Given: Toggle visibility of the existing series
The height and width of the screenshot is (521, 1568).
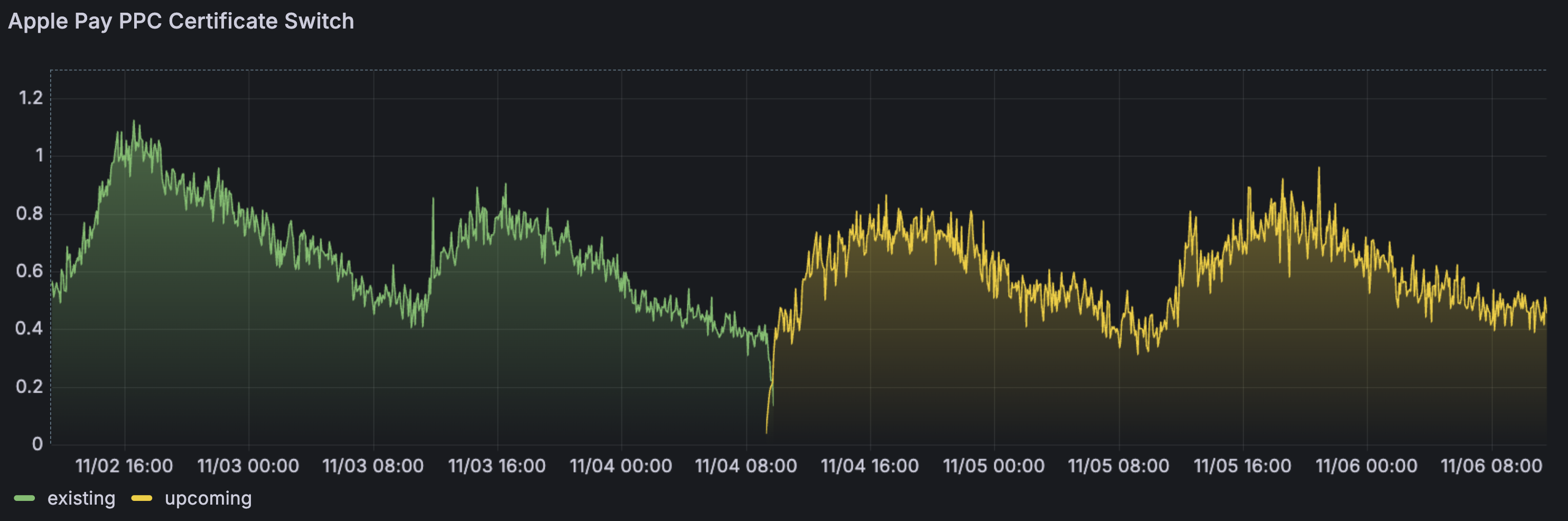Looking at the screenshot, I should (x=80, y=498).
